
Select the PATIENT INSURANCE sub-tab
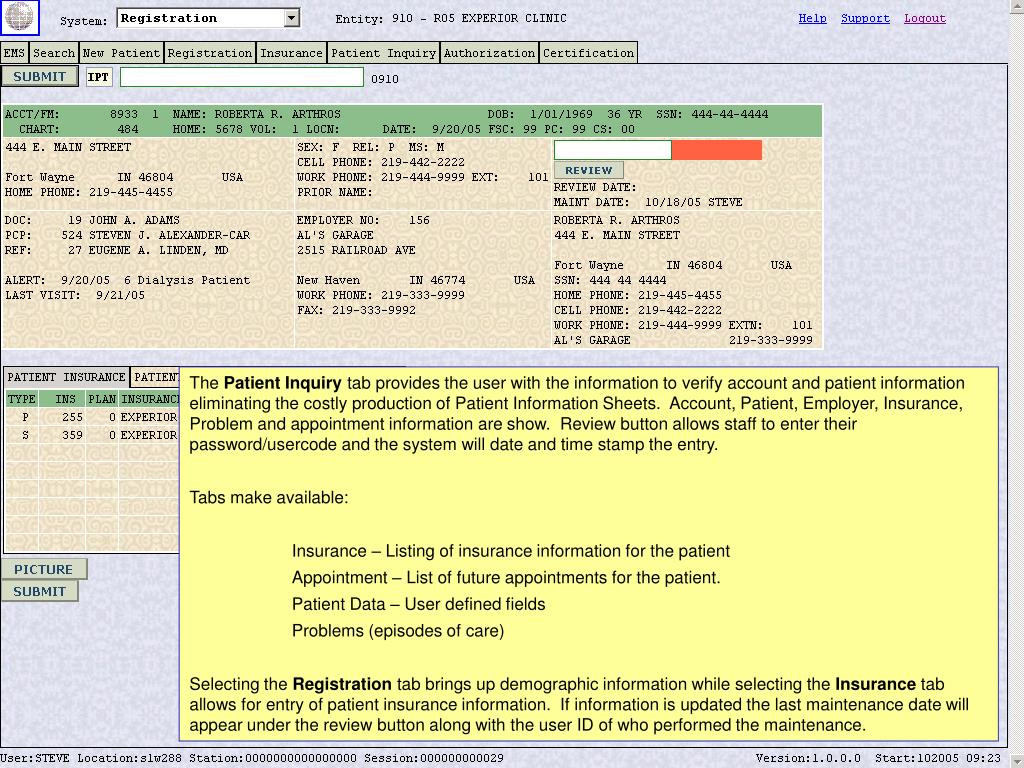click(x=66, y=377)
